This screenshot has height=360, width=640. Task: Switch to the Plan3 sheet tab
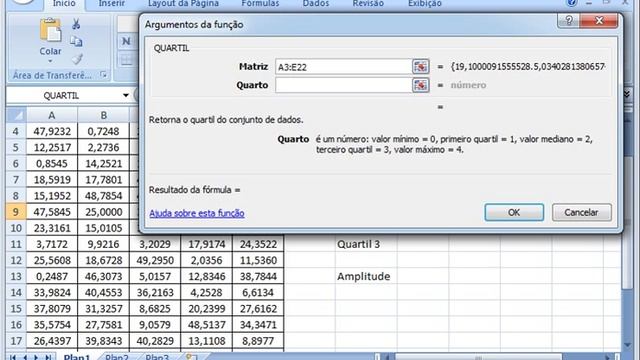[x=157, y=357]
